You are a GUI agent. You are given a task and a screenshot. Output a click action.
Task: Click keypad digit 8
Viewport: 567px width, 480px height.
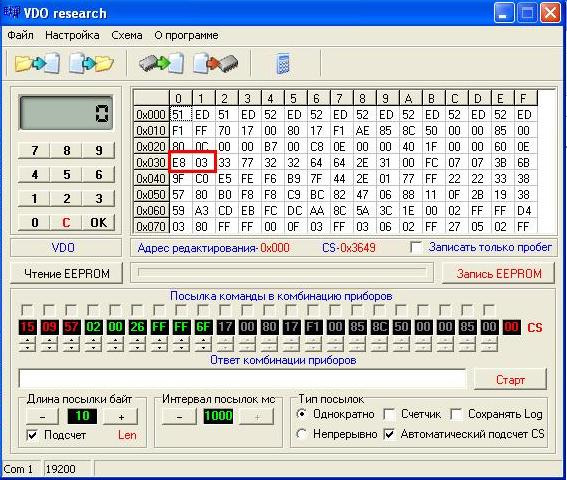[x=67, y=150]
